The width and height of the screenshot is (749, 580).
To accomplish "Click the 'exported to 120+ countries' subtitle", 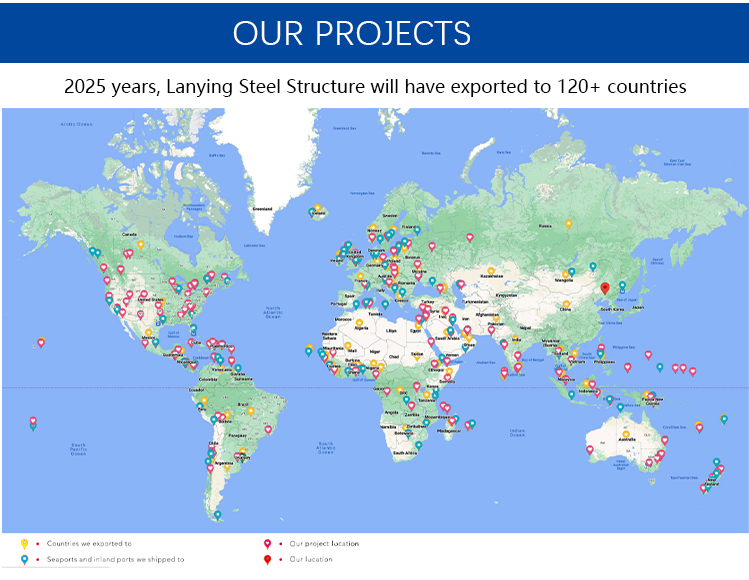I will (x=568, y=86).
